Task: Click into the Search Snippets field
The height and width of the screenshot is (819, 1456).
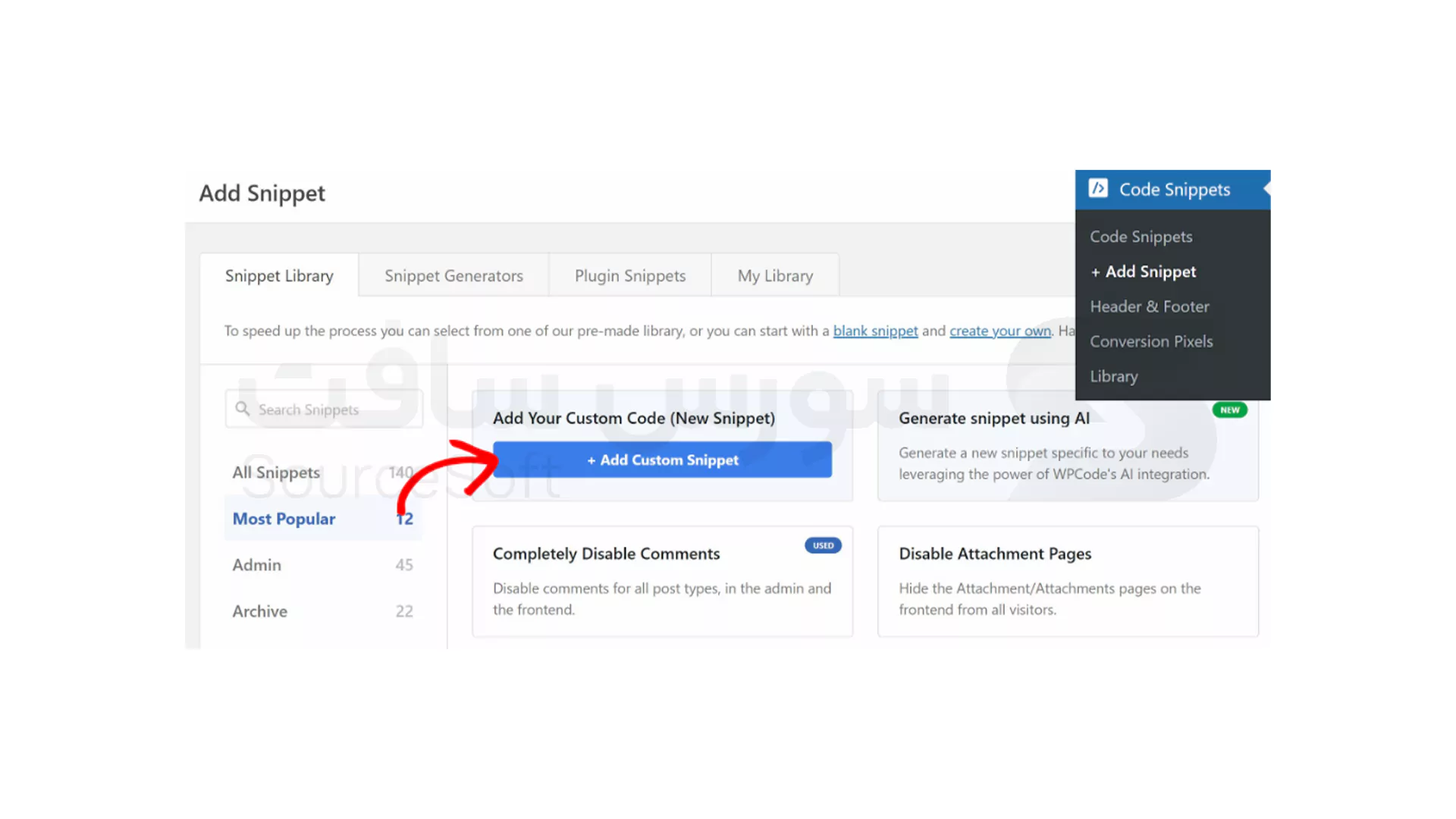Action: (x=334, y=409)
